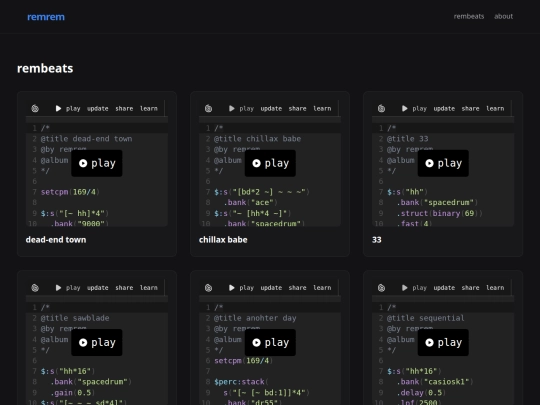This screenshot has height=405, width=540.
Task: Click toolbar play in sequential card
Action: 414,288
